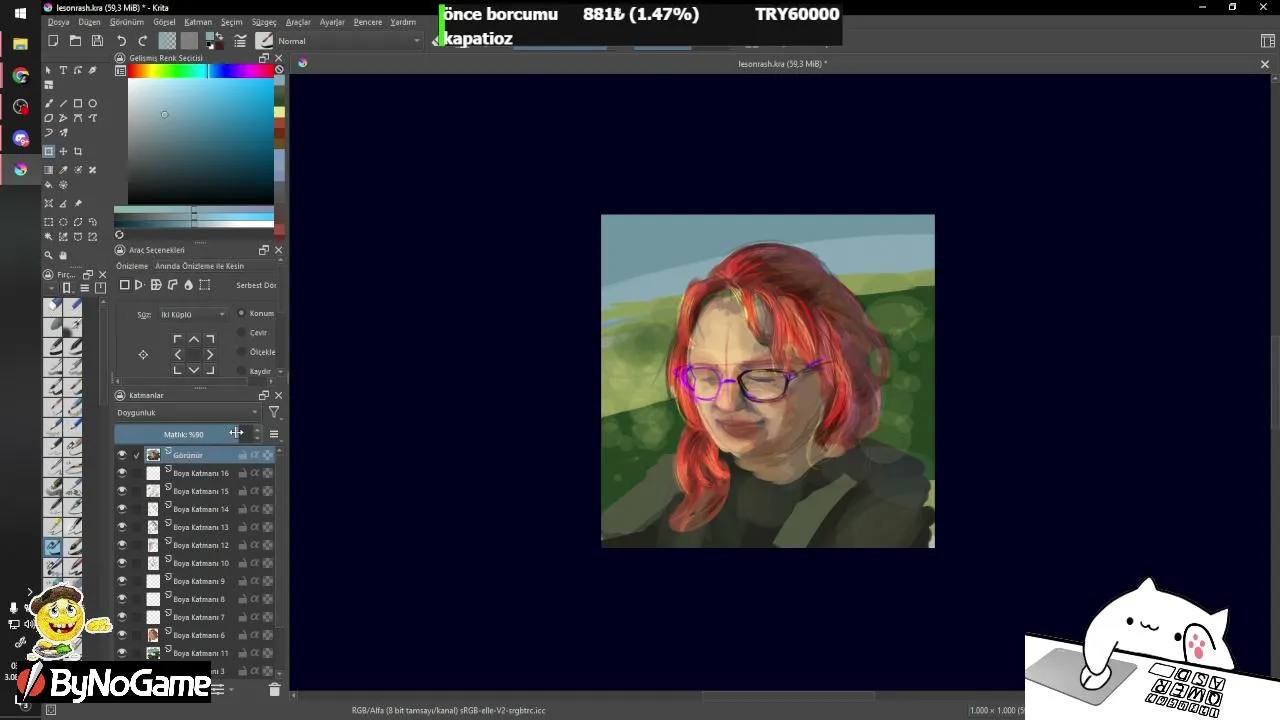Open the Görünüm menu
Viewport: 1280px width, 720px height.
[127, 22]
